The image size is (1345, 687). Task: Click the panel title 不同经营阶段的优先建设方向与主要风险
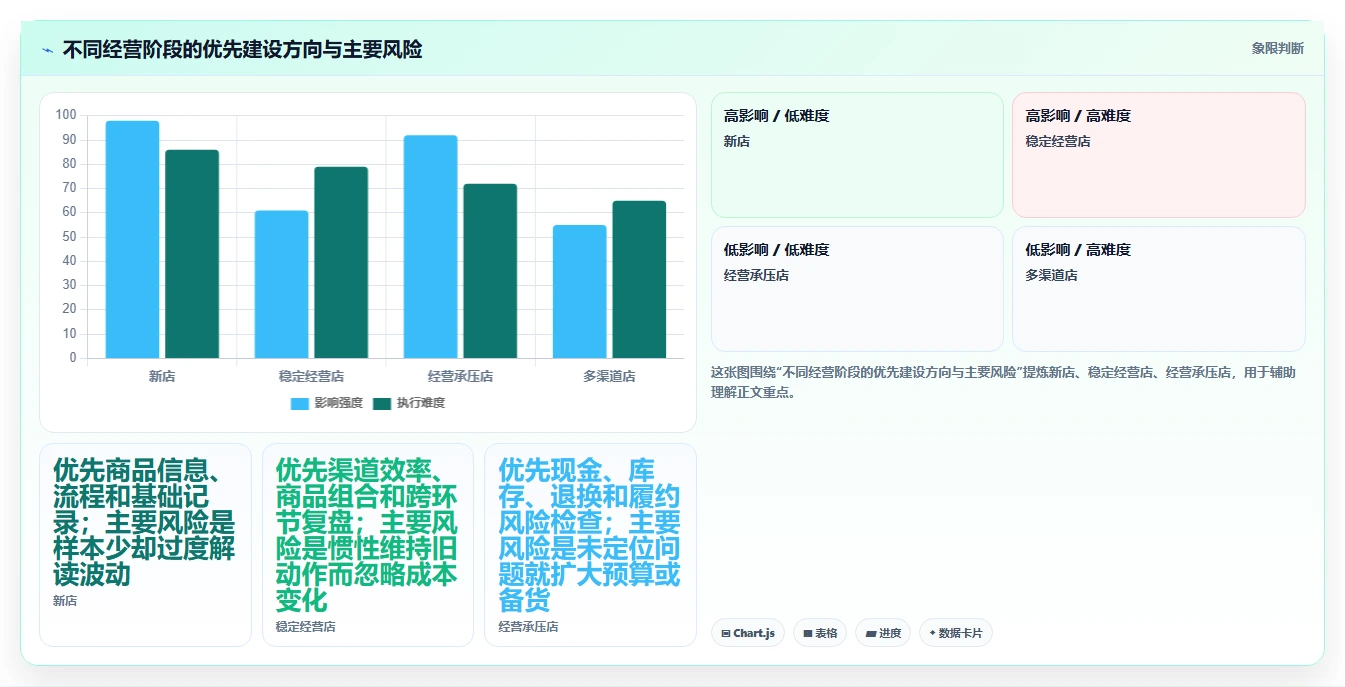click(242, 49)
